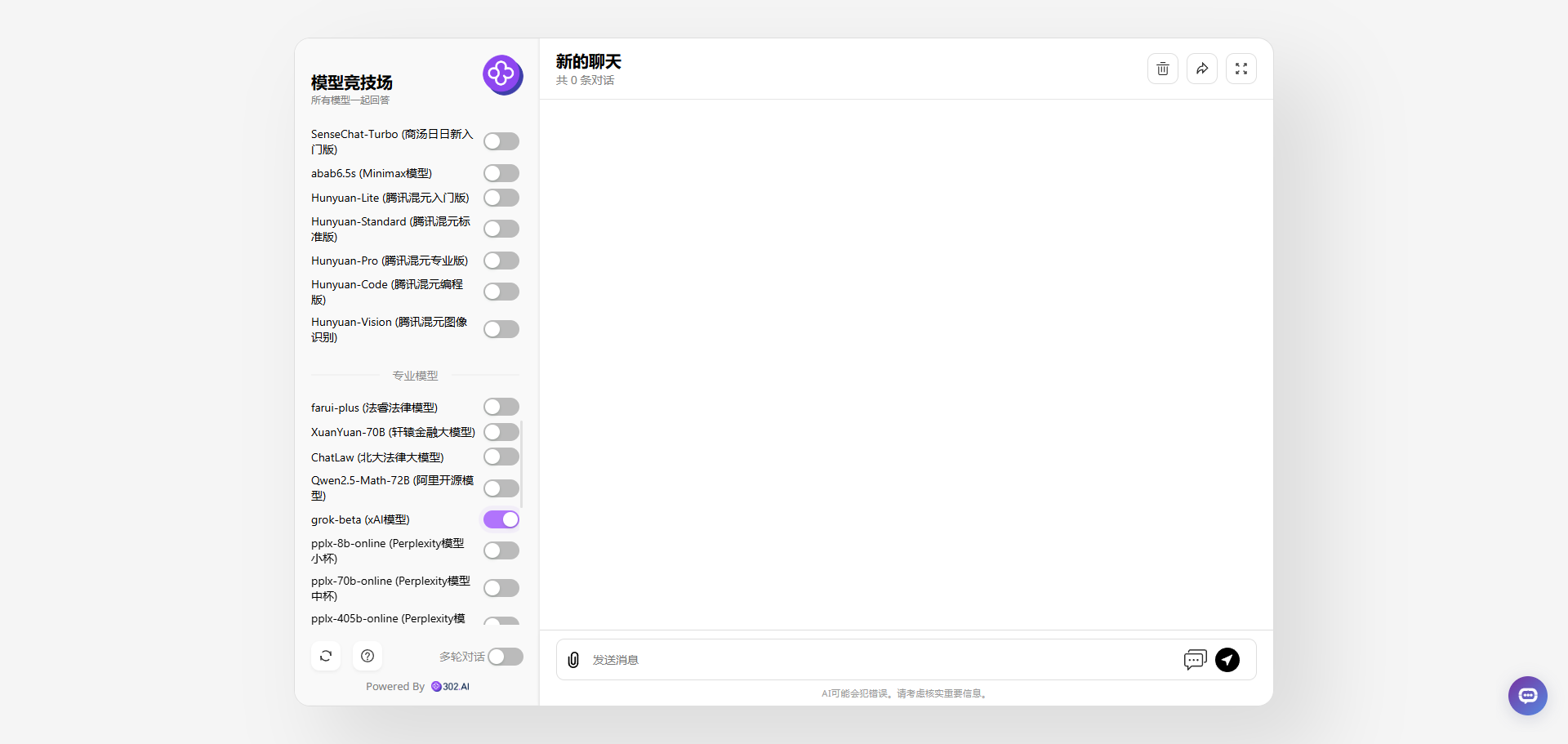The height and width of the screenshot is (744, 1568).
Task: Send the message with the arrow button
Action: 1227,660
